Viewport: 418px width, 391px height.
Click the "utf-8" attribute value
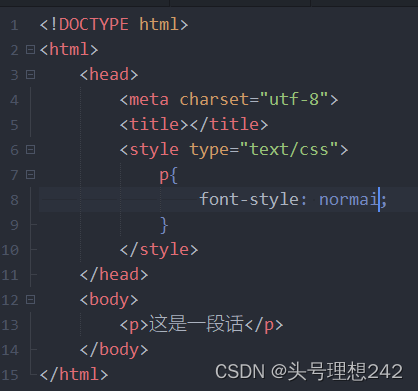[x=294, y=99]
